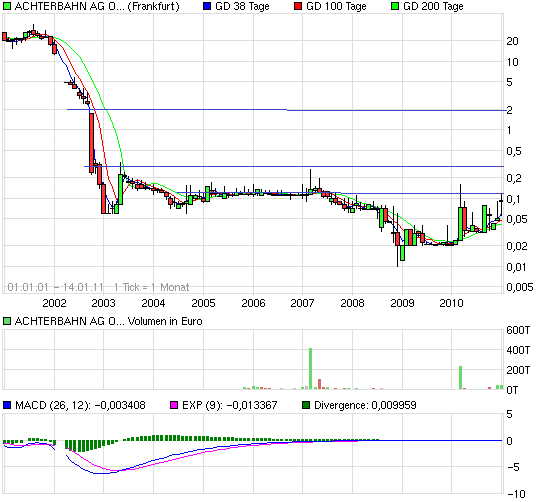
Task: Click the 2004 year label on axis
Action: pyautogui.click(x=153, y=303)
